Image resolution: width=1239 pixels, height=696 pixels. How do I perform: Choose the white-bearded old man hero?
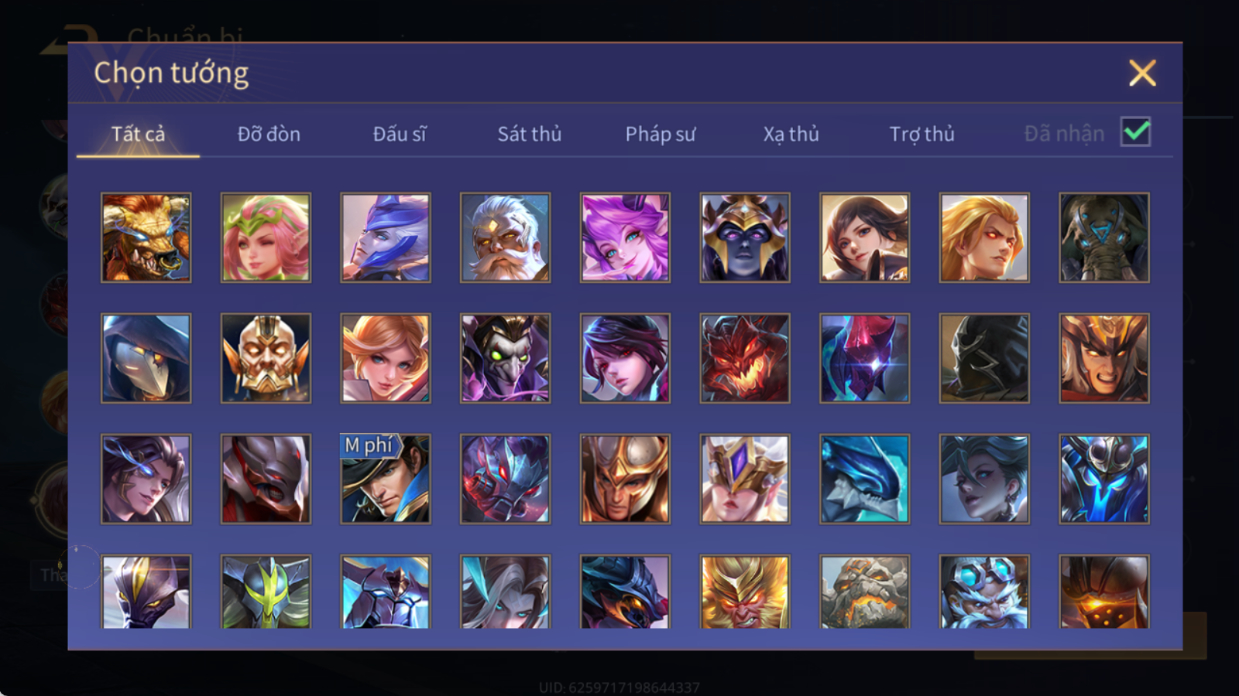[505, 238]
